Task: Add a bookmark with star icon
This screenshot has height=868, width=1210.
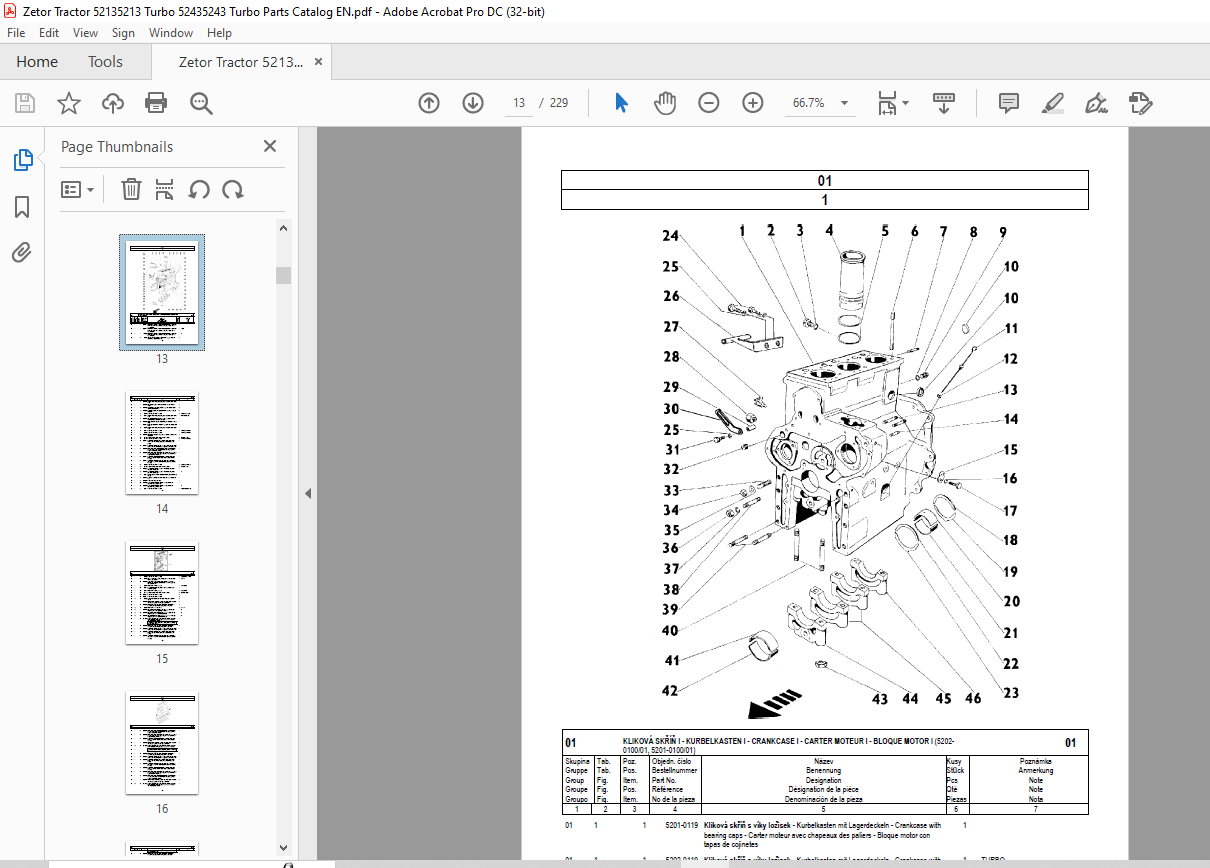Action: pyautogui.click(x=69, y=103)
